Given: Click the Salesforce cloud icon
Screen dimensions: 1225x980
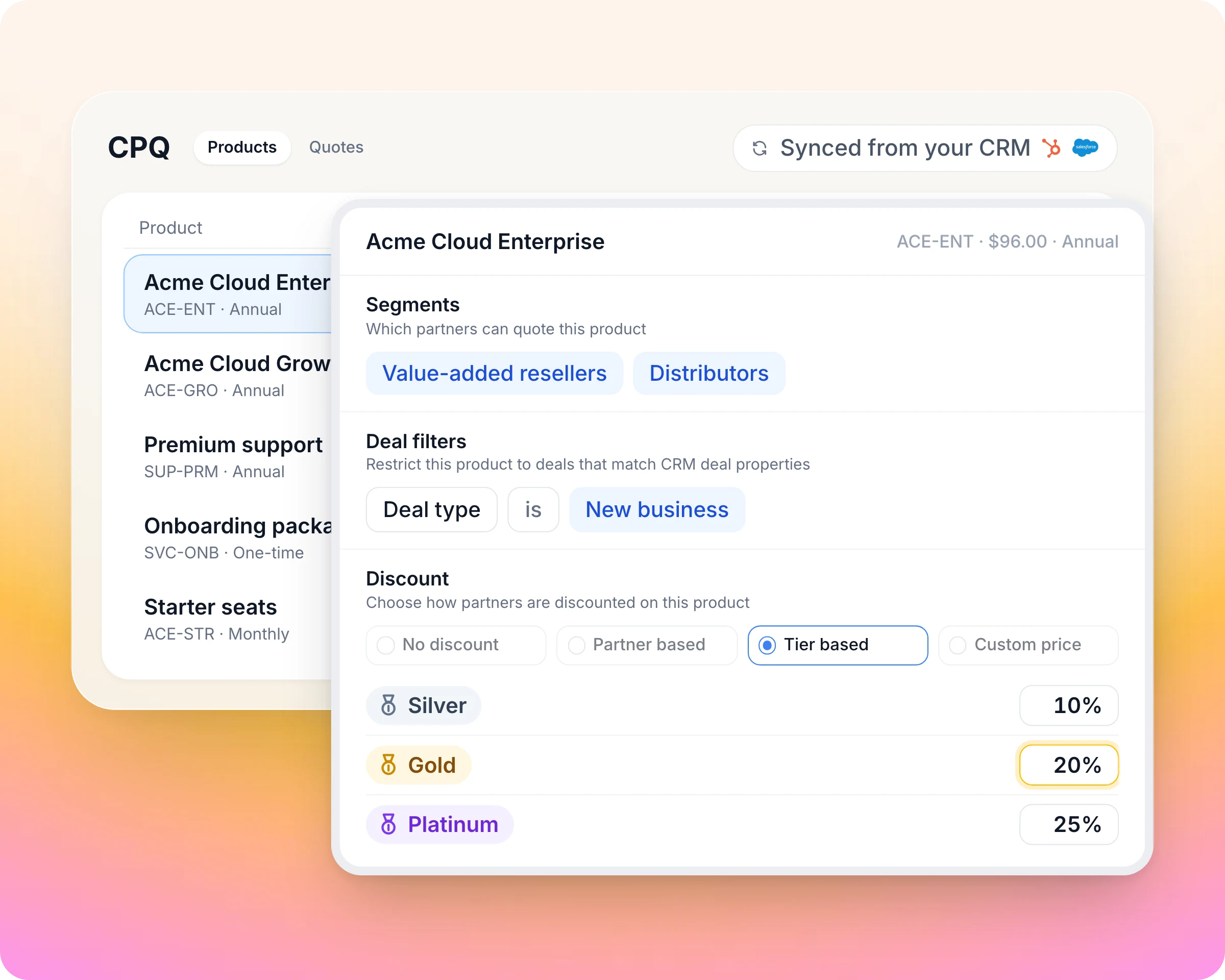Looking at the screenshot, I should [x=1085, y=147].
